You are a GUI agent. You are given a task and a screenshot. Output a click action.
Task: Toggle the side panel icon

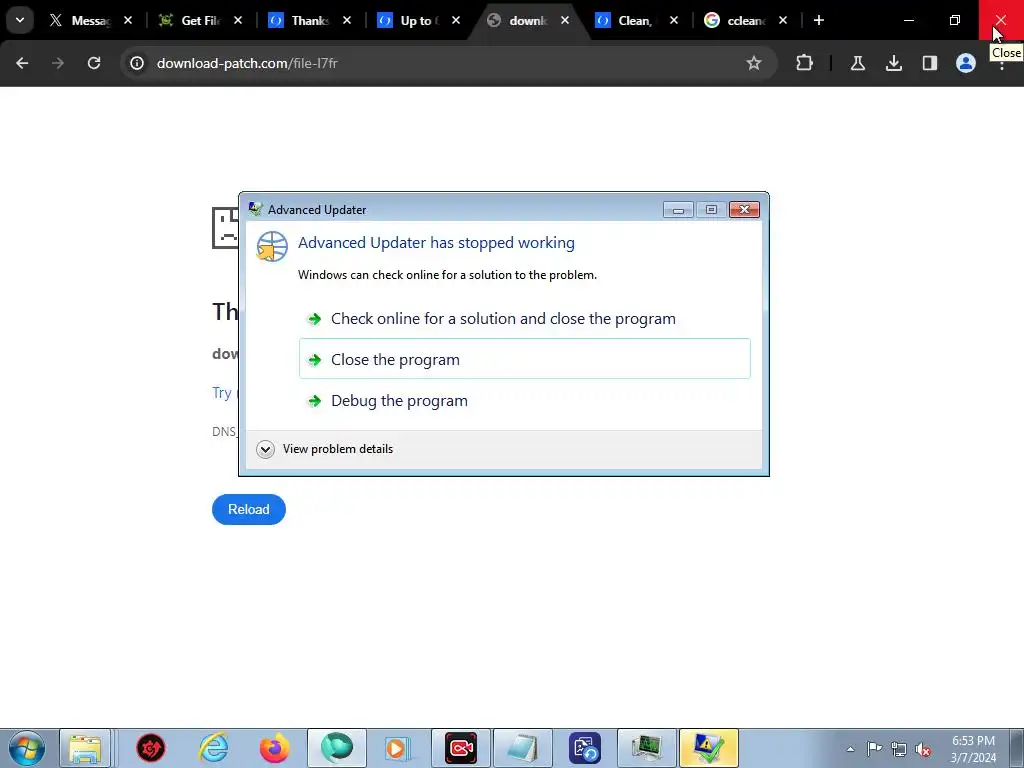[x=929, y=63]
